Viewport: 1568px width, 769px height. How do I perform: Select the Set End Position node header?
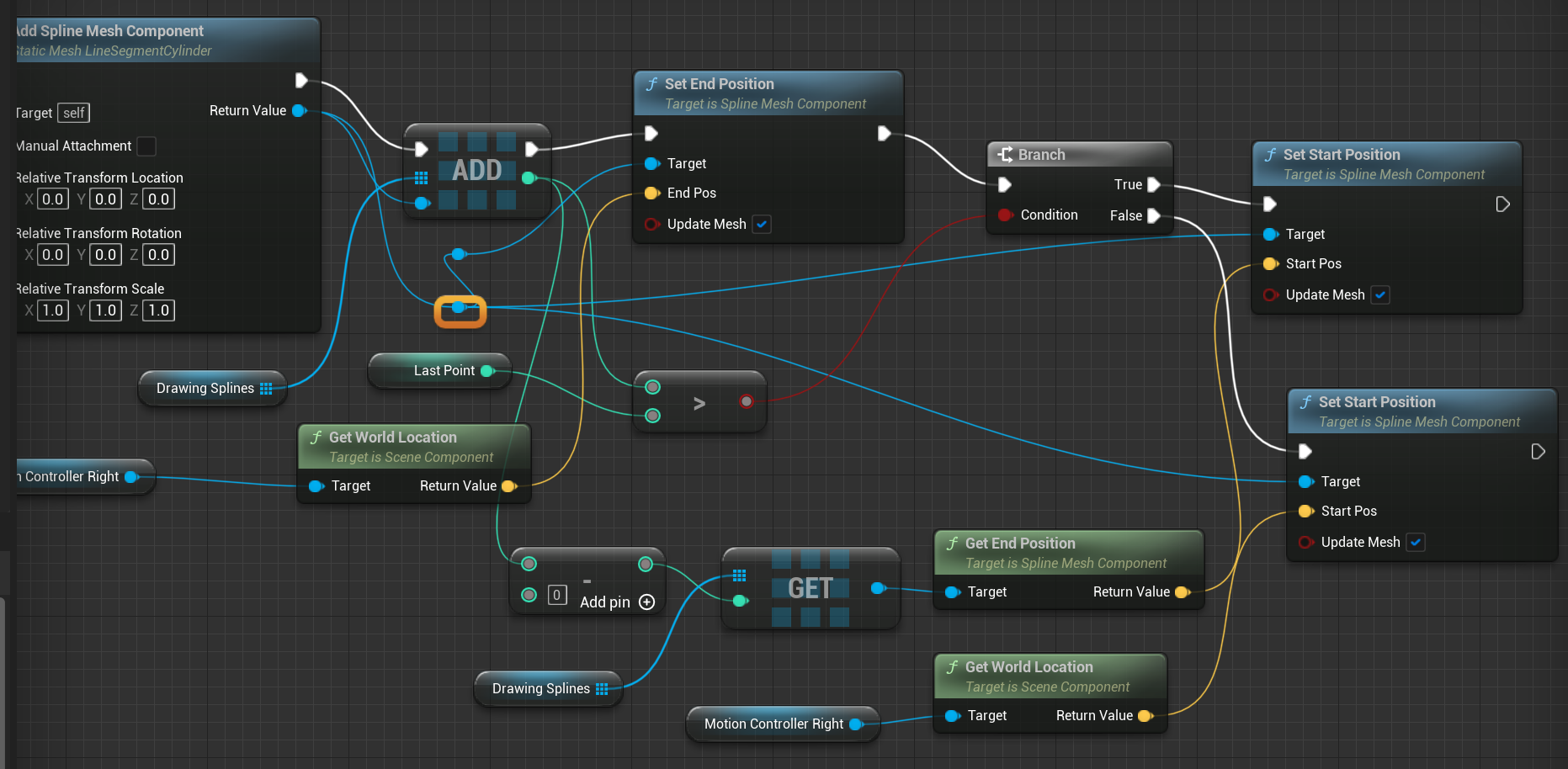point(768,93)
